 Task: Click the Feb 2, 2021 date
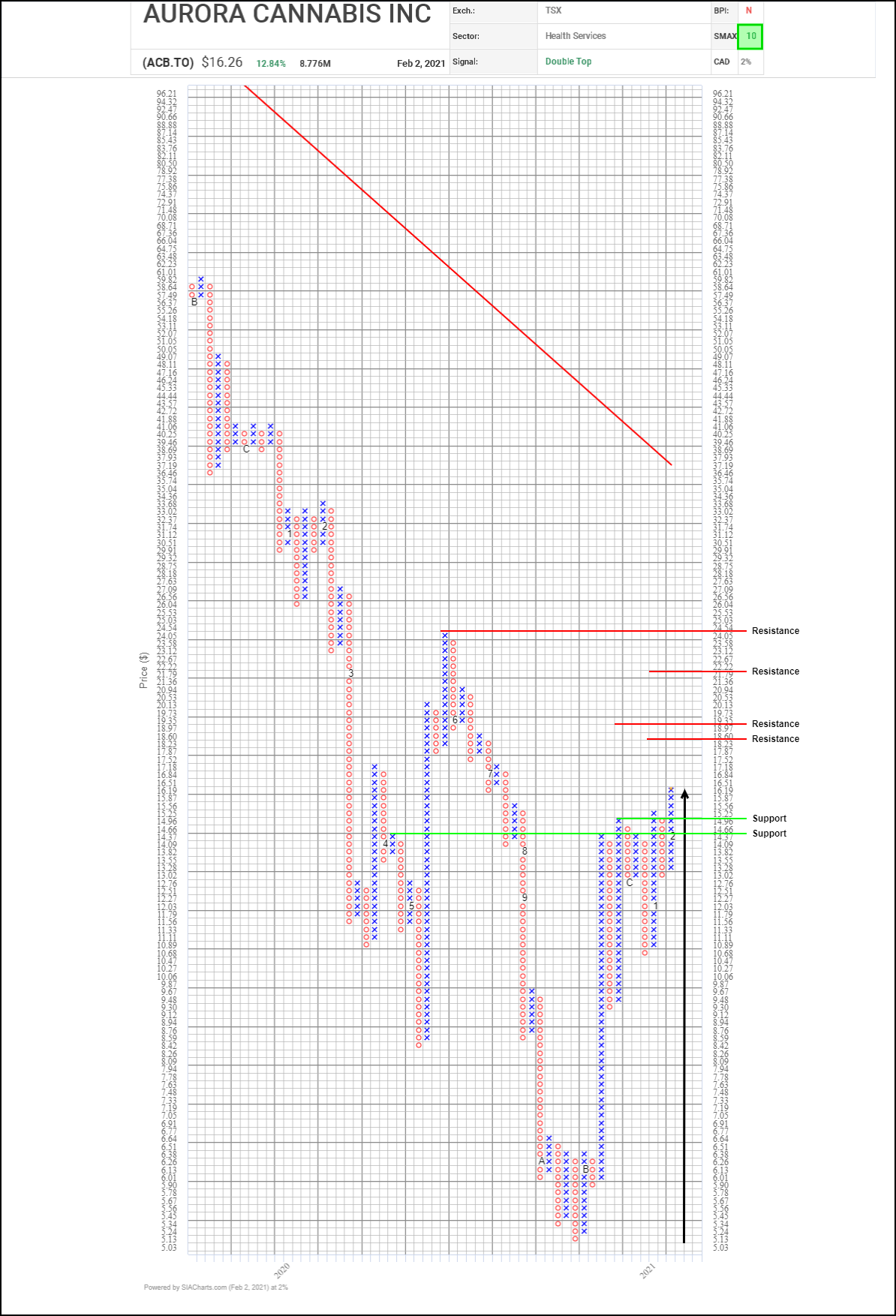[421, 64]
